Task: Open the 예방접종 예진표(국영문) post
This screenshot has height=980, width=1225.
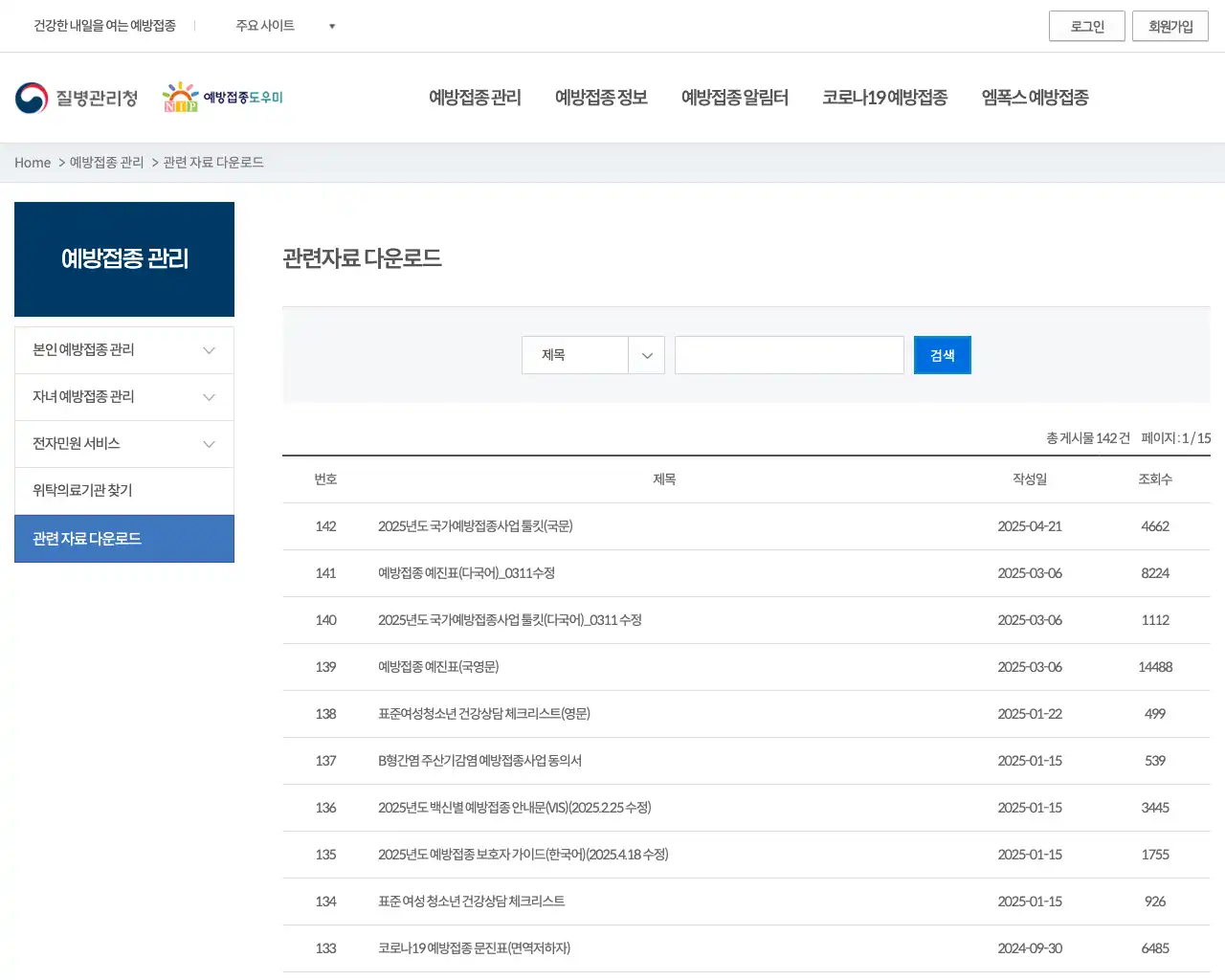Action: pyautogui.click(x=441, y=666)
